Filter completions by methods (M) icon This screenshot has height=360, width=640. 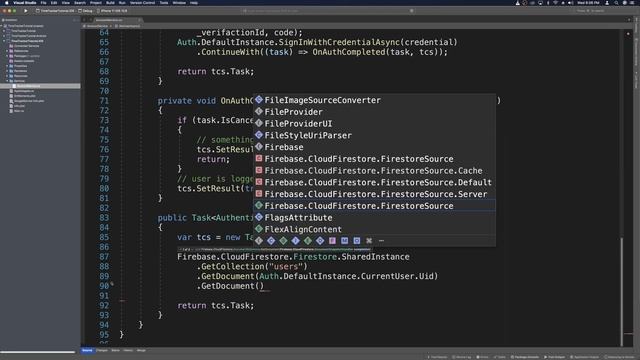point(344,241)
